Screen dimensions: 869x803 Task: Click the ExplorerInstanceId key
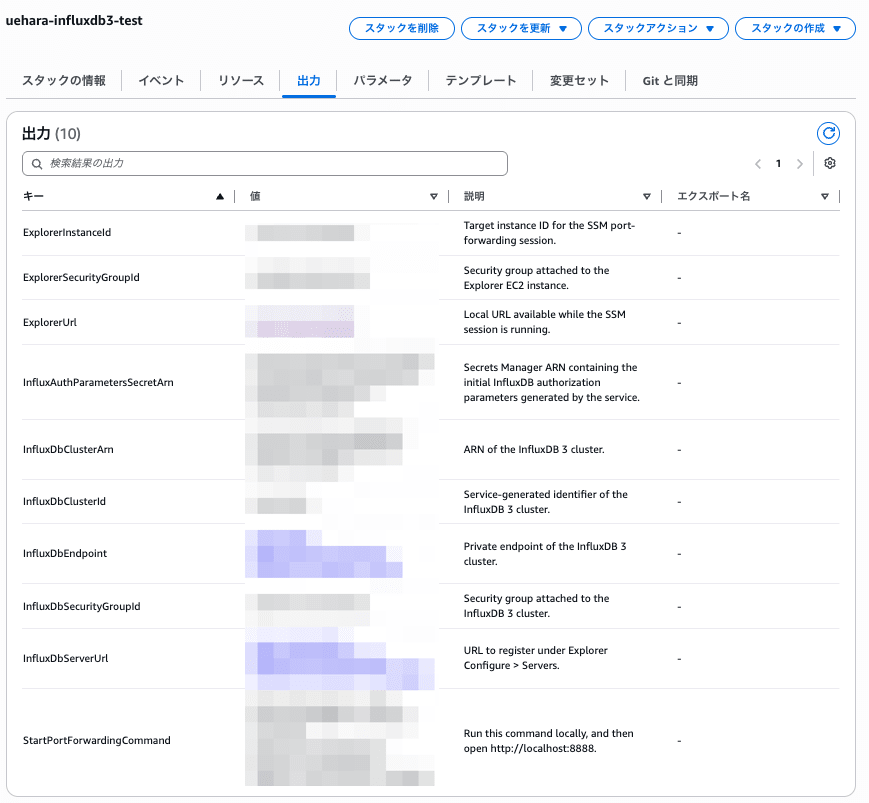(67, 232)
